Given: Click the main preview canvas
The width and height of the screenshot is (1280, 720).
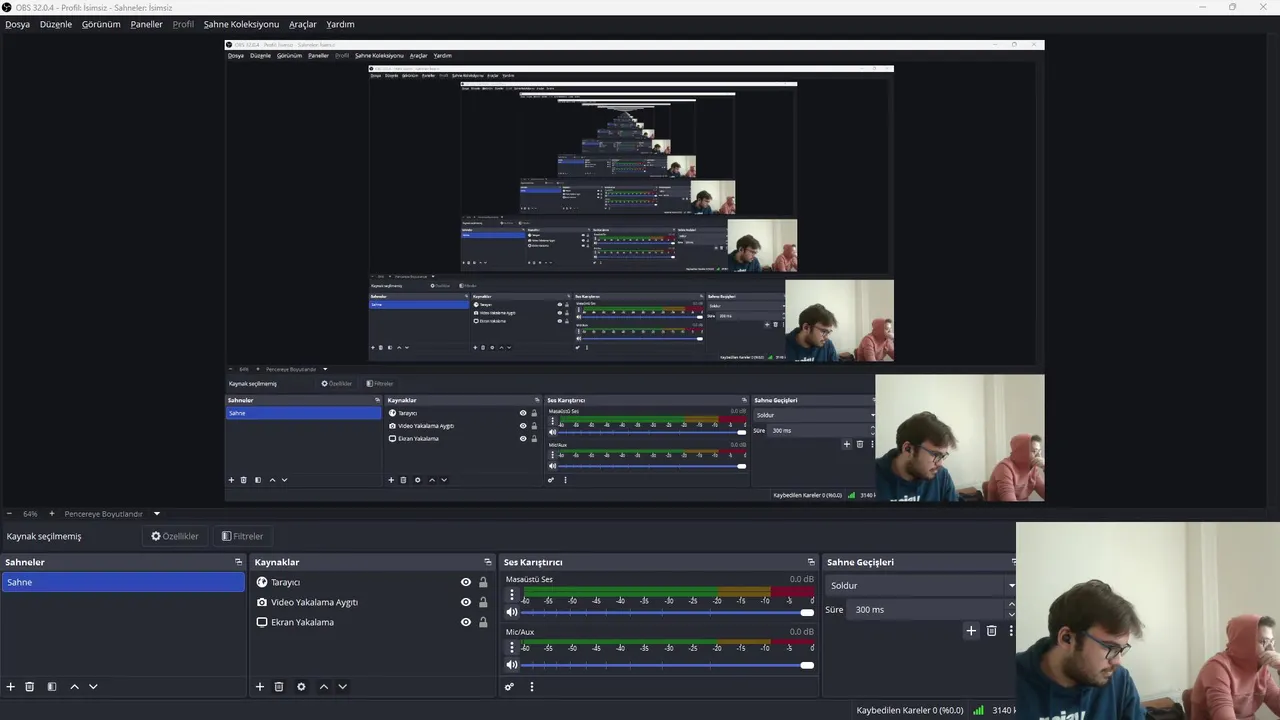Looking at the screenshot, I should [x=634, y=270].
